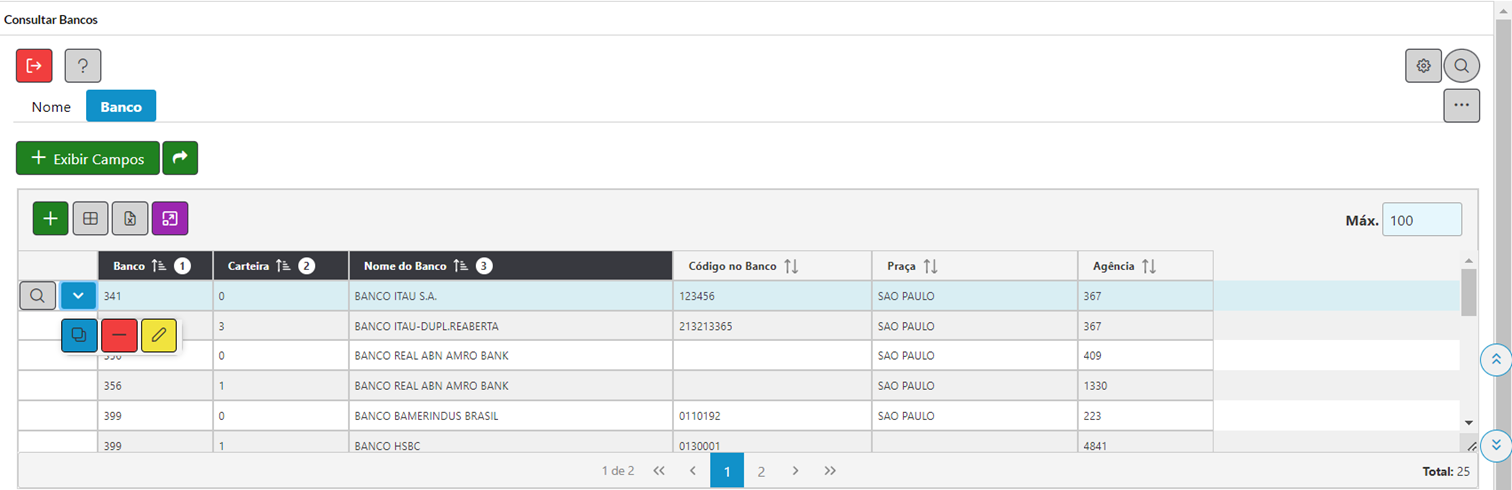Open settings using the gear icon
This screenshot has width=1512, height=490.
pyautogui.click(x=1423, y=66)
